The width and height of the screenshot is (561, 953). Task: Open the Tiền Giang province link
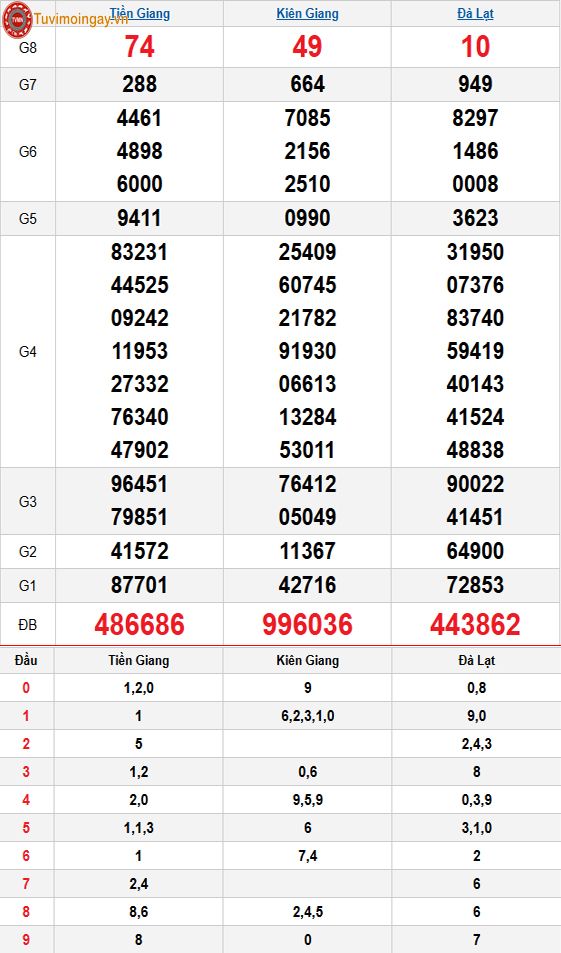[140, 13]
